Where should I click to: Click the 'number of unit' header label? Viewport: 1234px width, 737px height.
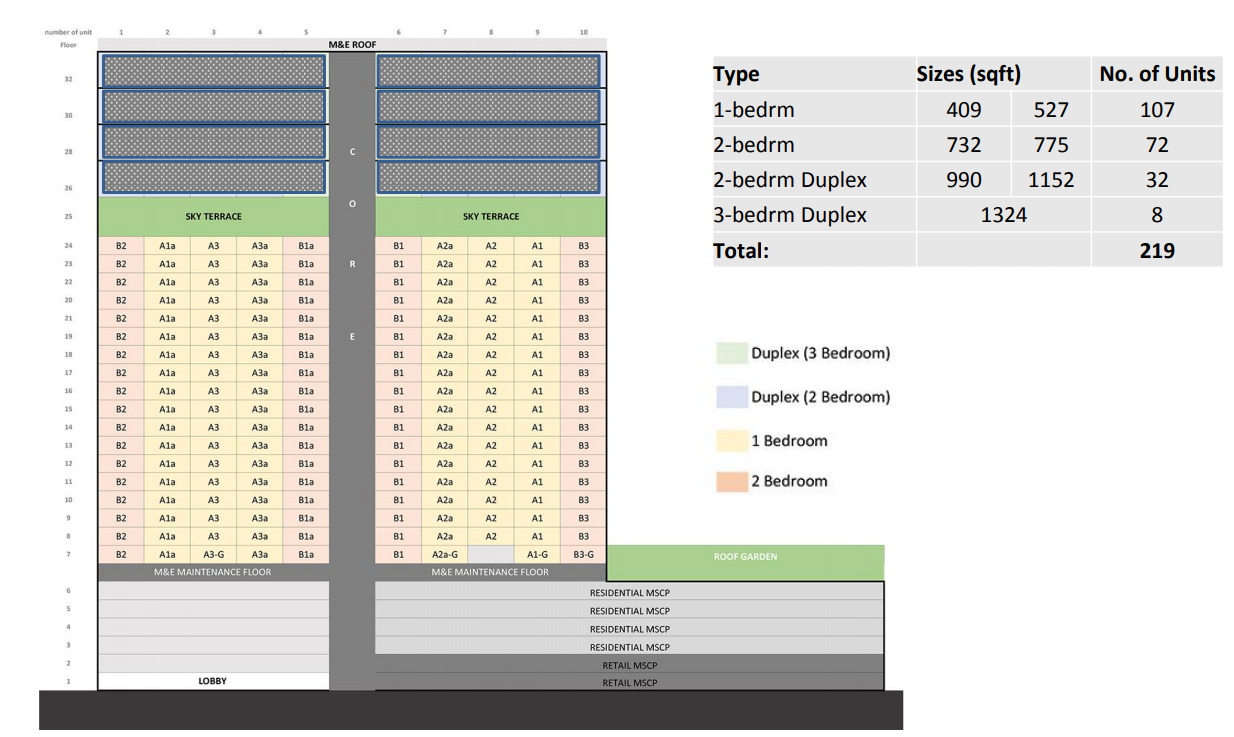(68, 32)
